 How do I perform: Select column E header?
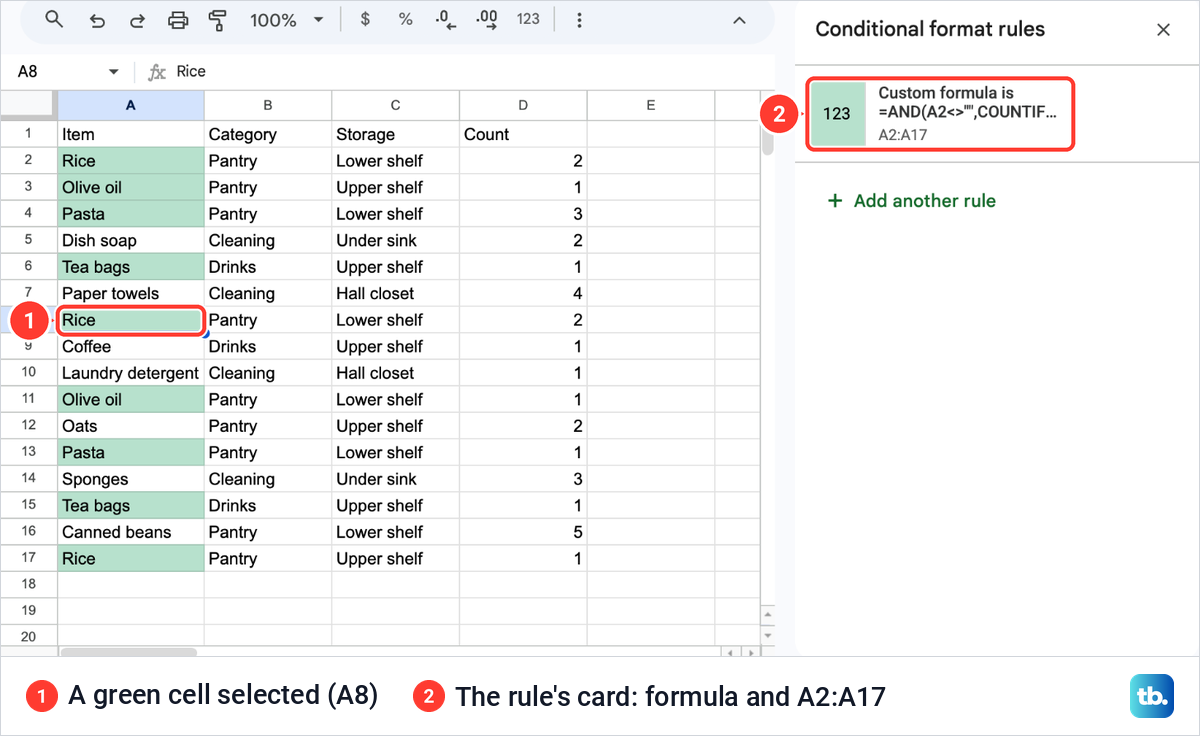(x=651, y=105)
